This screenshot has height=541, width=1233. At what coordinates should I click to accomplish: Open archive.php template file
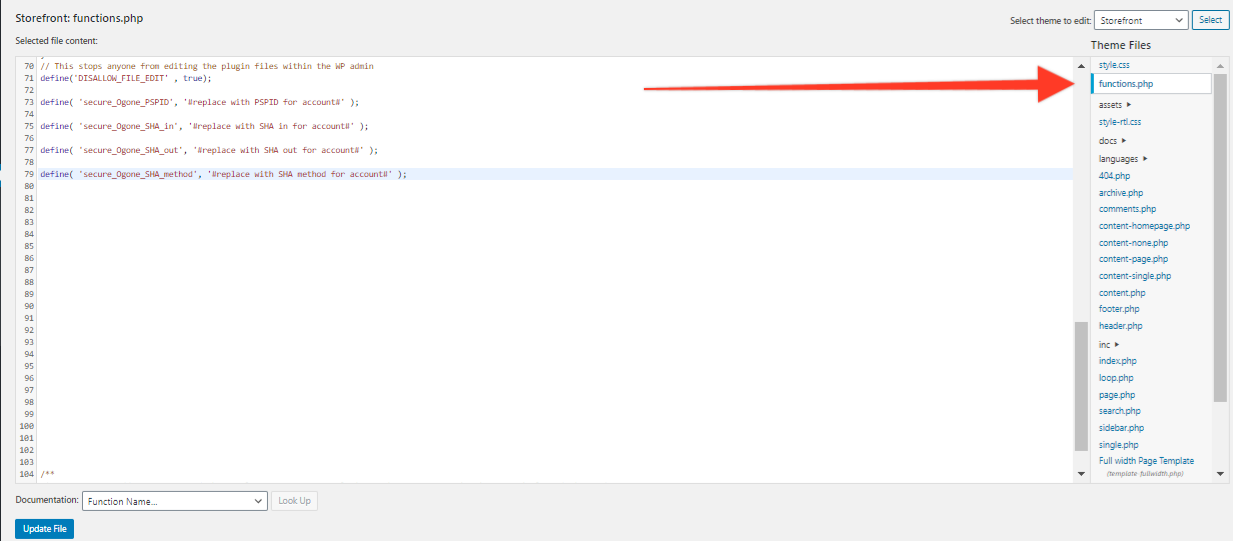(x=1121, y=193)
